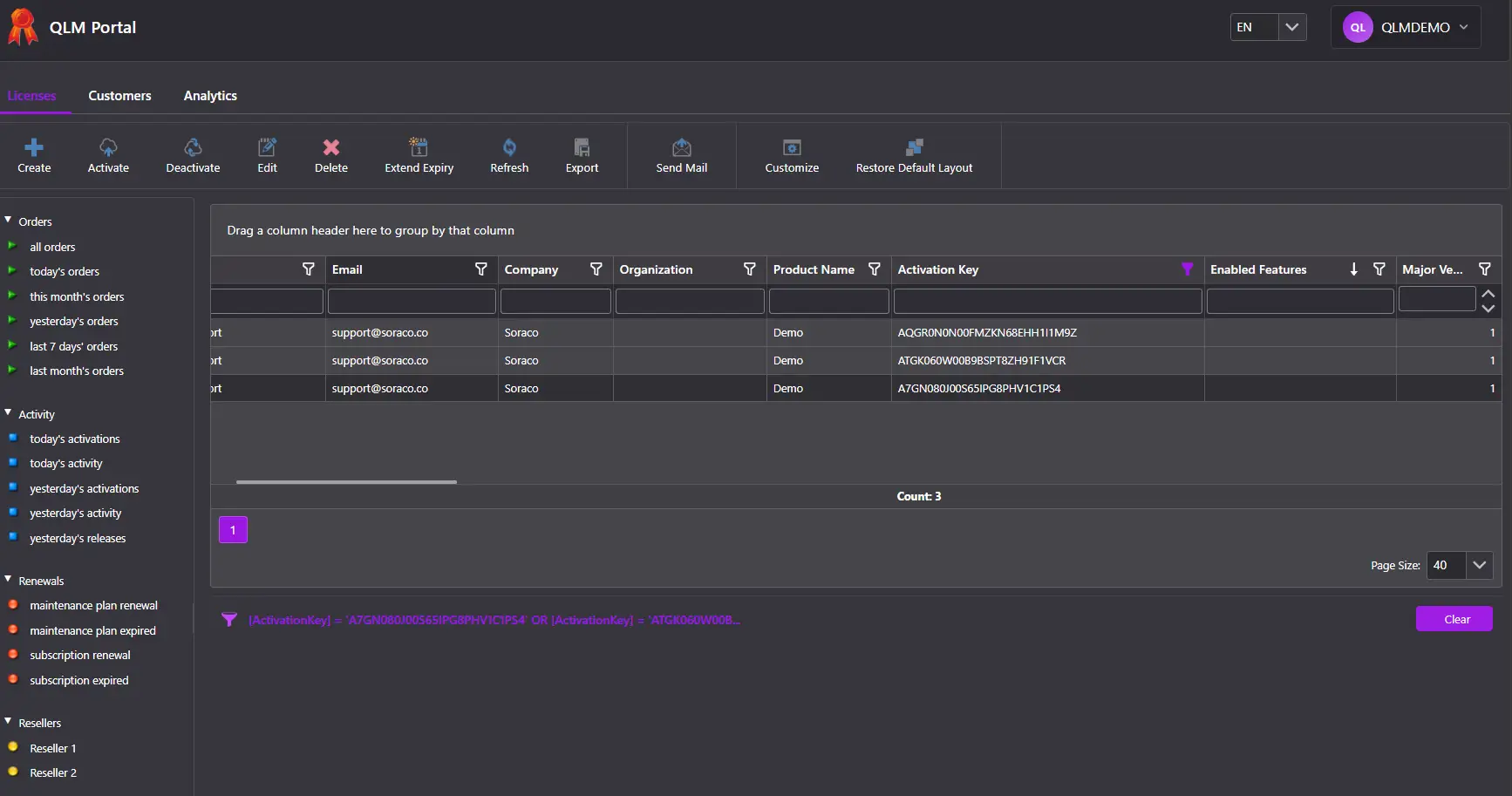Refresh the license grid
The image size is (1512, 796).
[x=509, y=147]
